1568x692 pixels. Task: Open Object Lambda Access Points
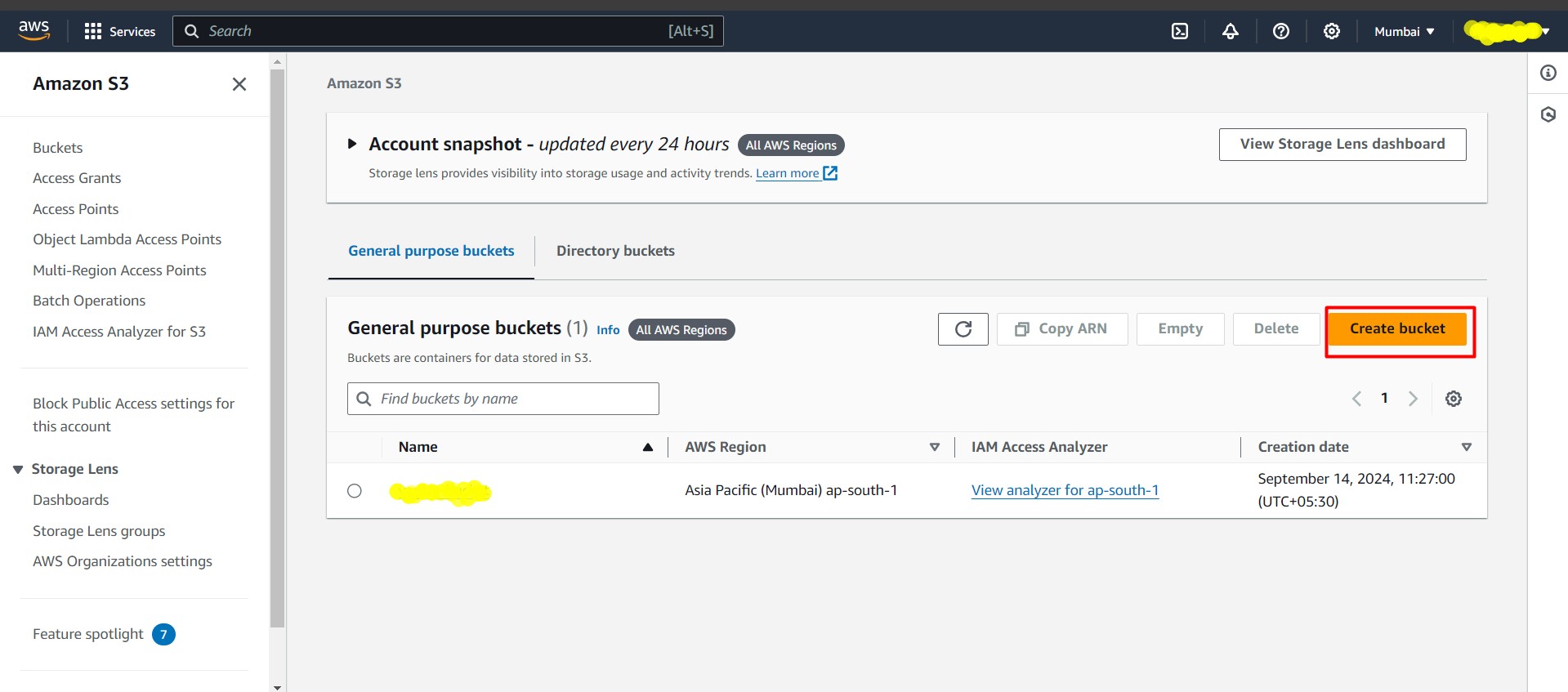coord(127,239)
